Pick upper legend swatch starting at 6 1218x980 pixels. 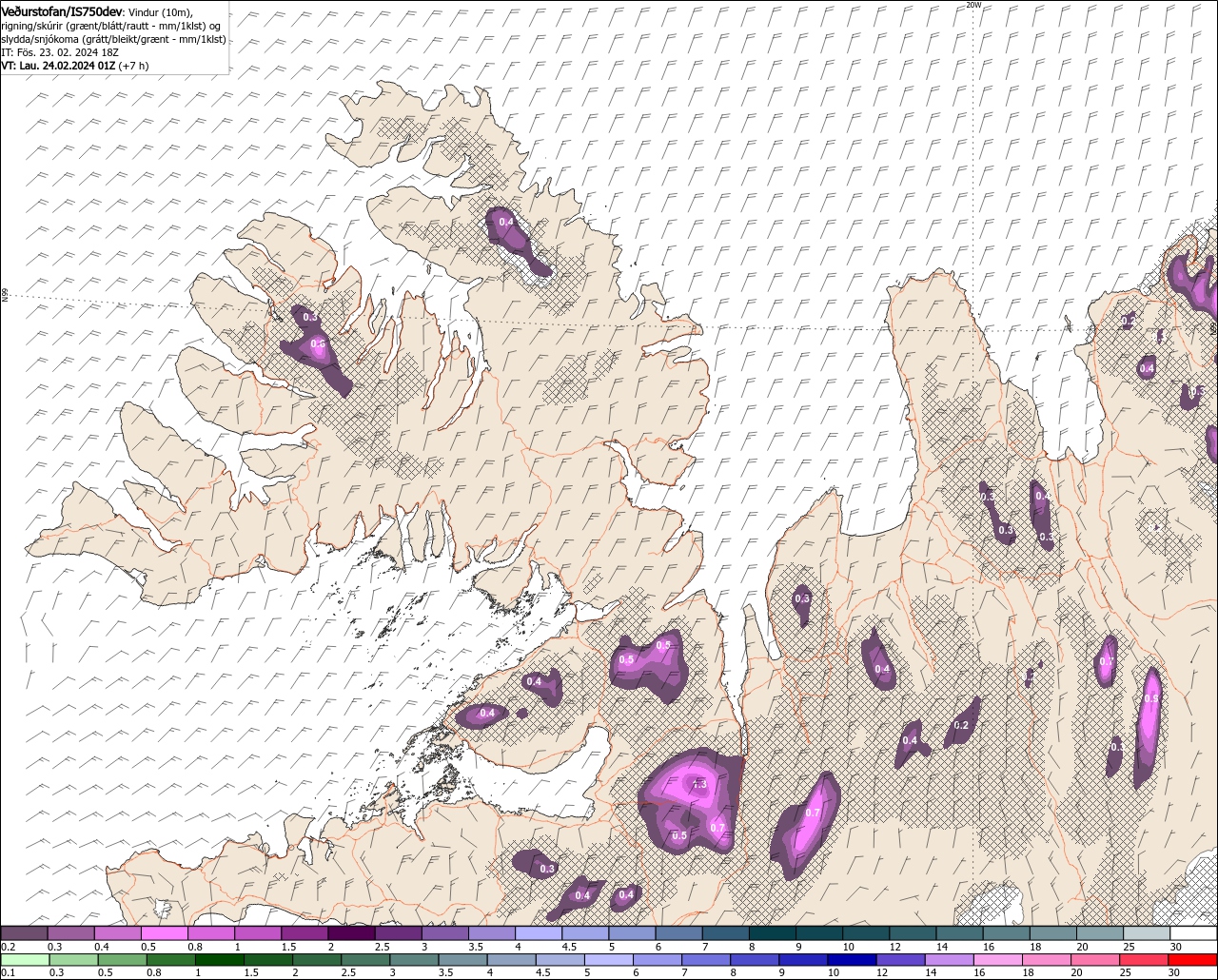pyautogui.click(x=678, y=933)
